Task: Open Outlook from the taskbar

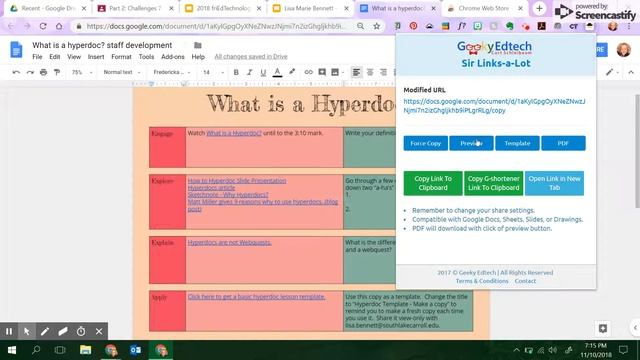Action: click(136, 350)
